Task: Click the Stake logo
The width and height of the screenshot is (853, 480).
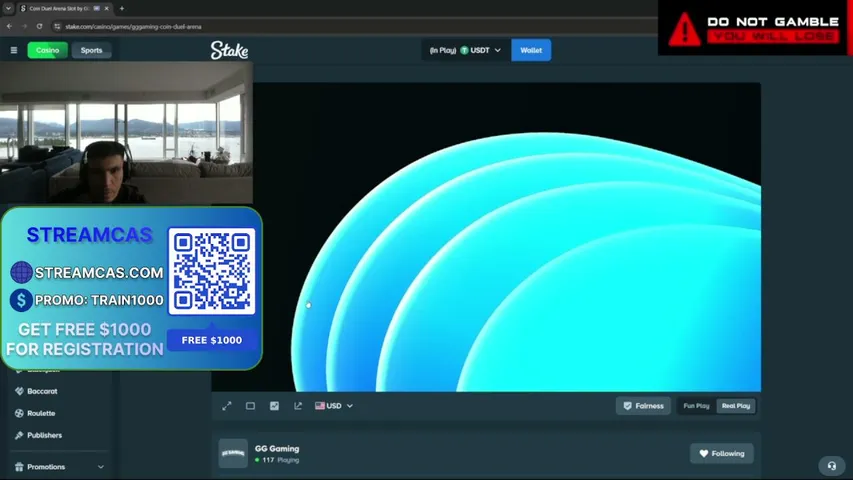Action: coord(230,50)
